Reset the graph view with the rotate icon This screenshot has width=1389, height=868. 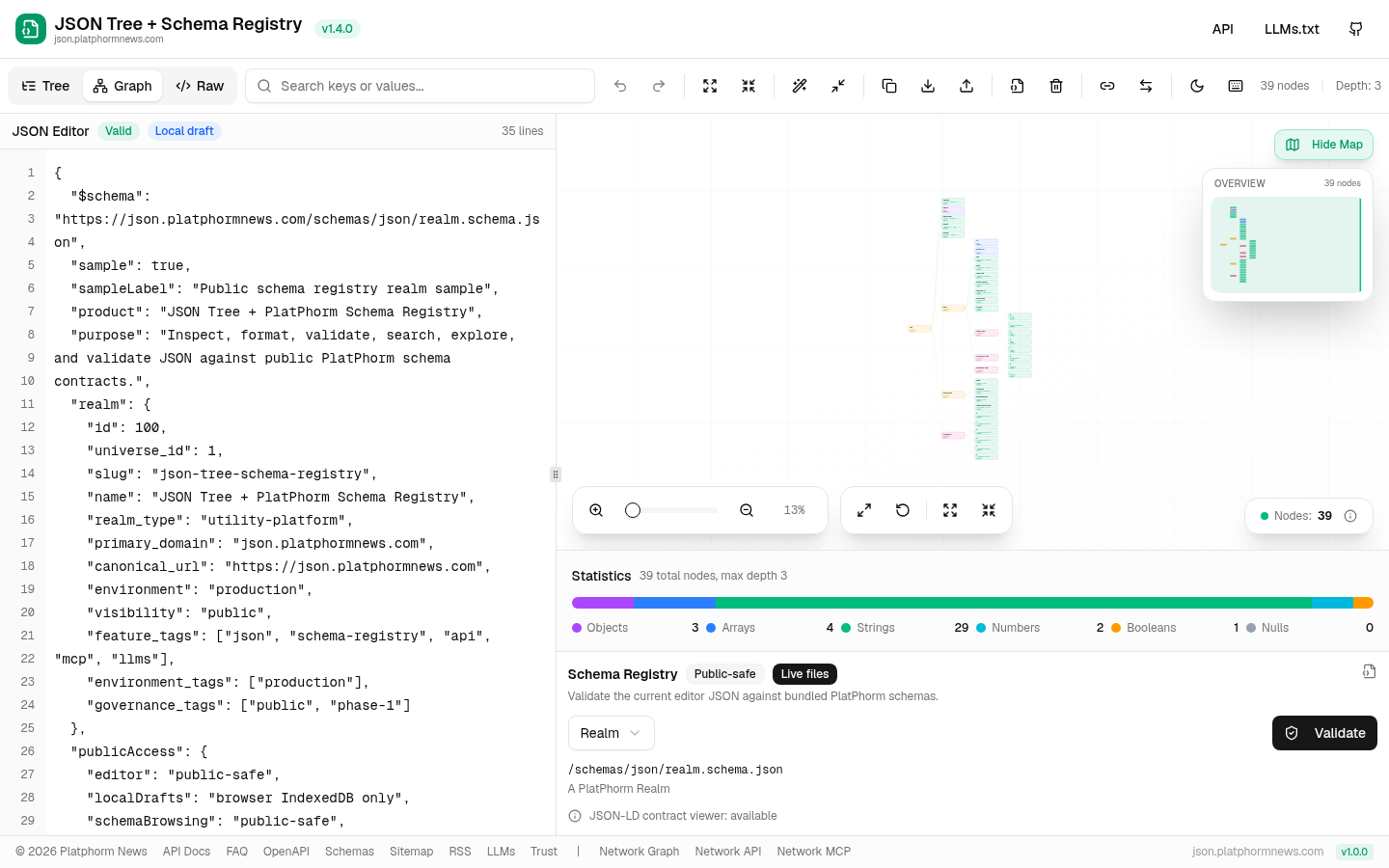[x=903, y=510]
